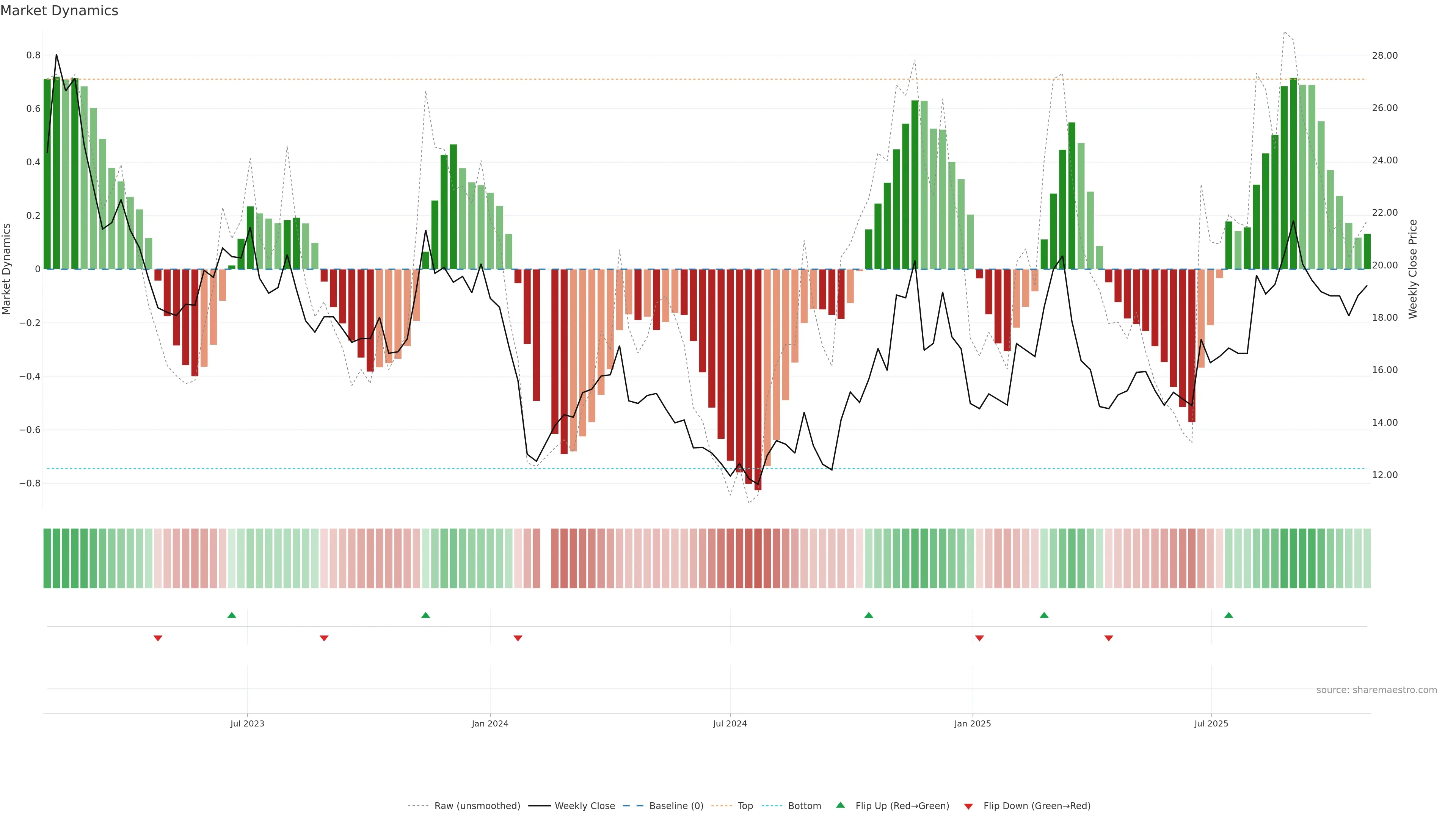Click the Jul 2024 x-axis label
Image resolution: width=1456 pixels, height=819 pixels.
click(x=730, y=723)
